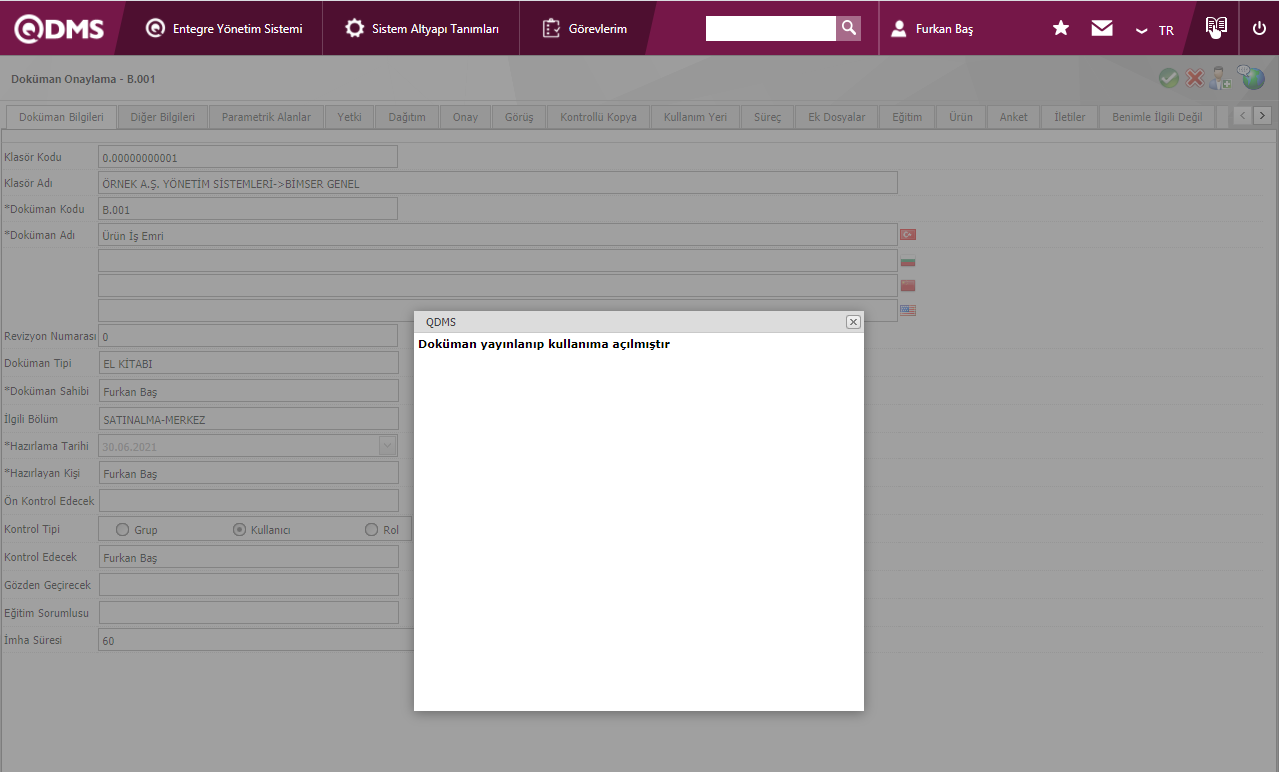The image size is (1279, 772).
Task: Click the top search input field
Action: tap(770, 28)
